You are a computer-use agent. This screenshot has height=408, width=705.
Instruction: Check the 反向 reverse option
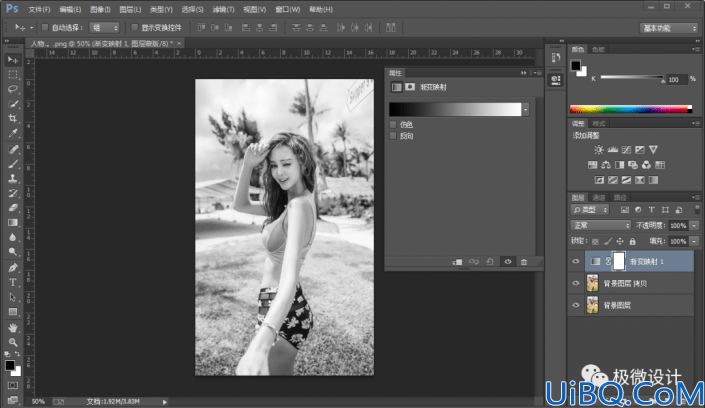click(393, 136)
